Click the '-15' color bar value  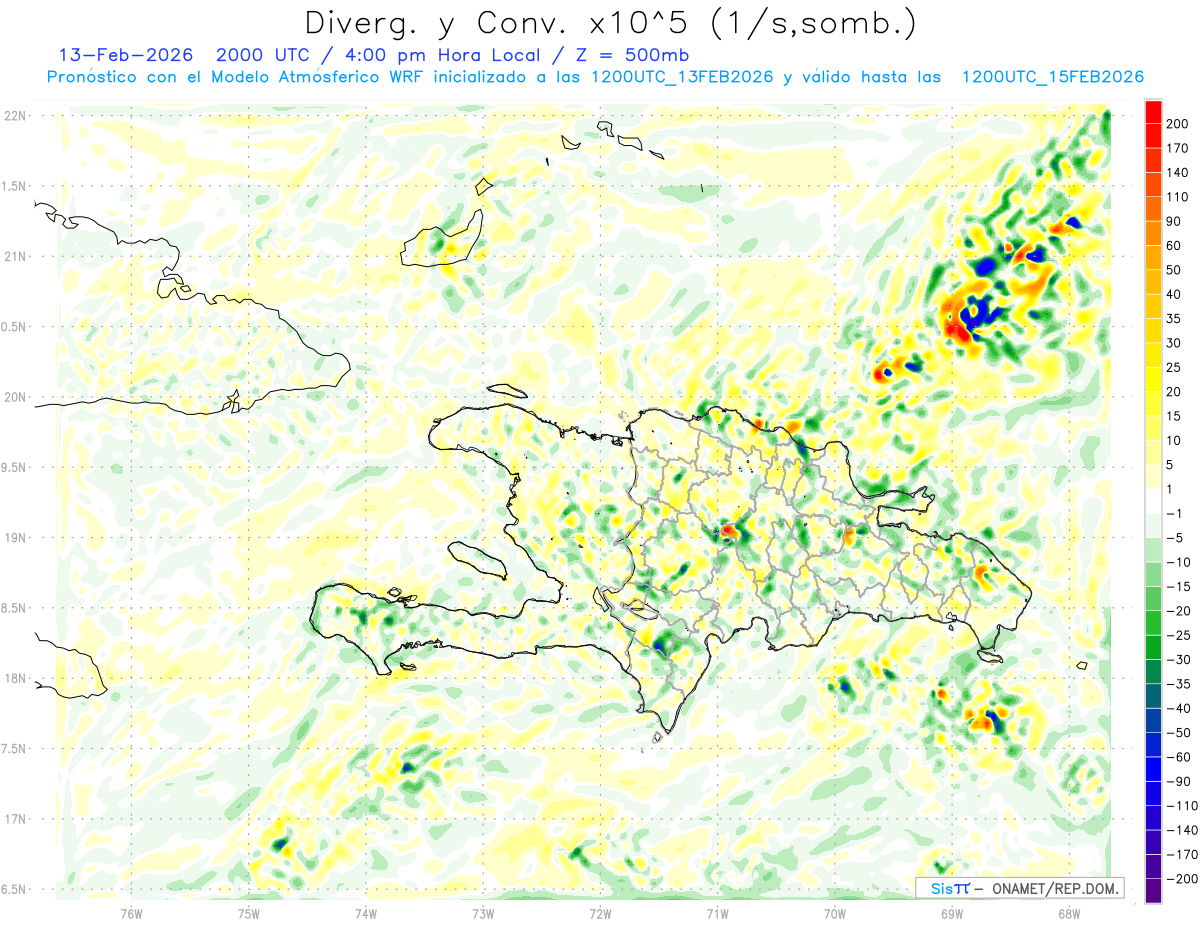(x=1178, y=586)
